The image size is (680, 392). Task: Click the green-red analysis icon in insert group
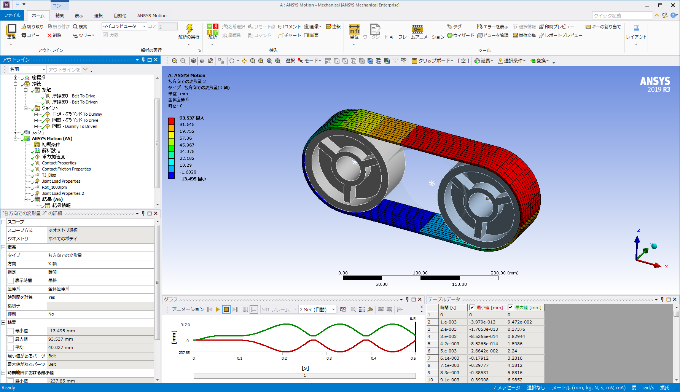tap(212, 29)
